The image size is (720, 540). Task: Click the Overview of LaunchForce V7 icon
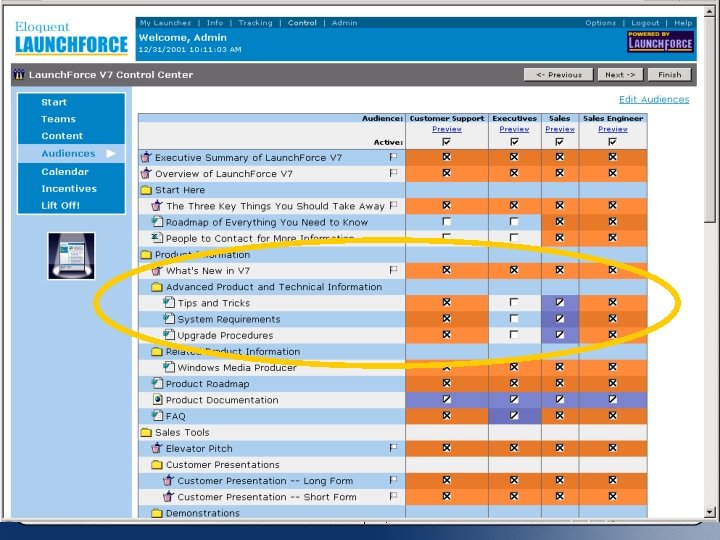click(x=146, y=174)
